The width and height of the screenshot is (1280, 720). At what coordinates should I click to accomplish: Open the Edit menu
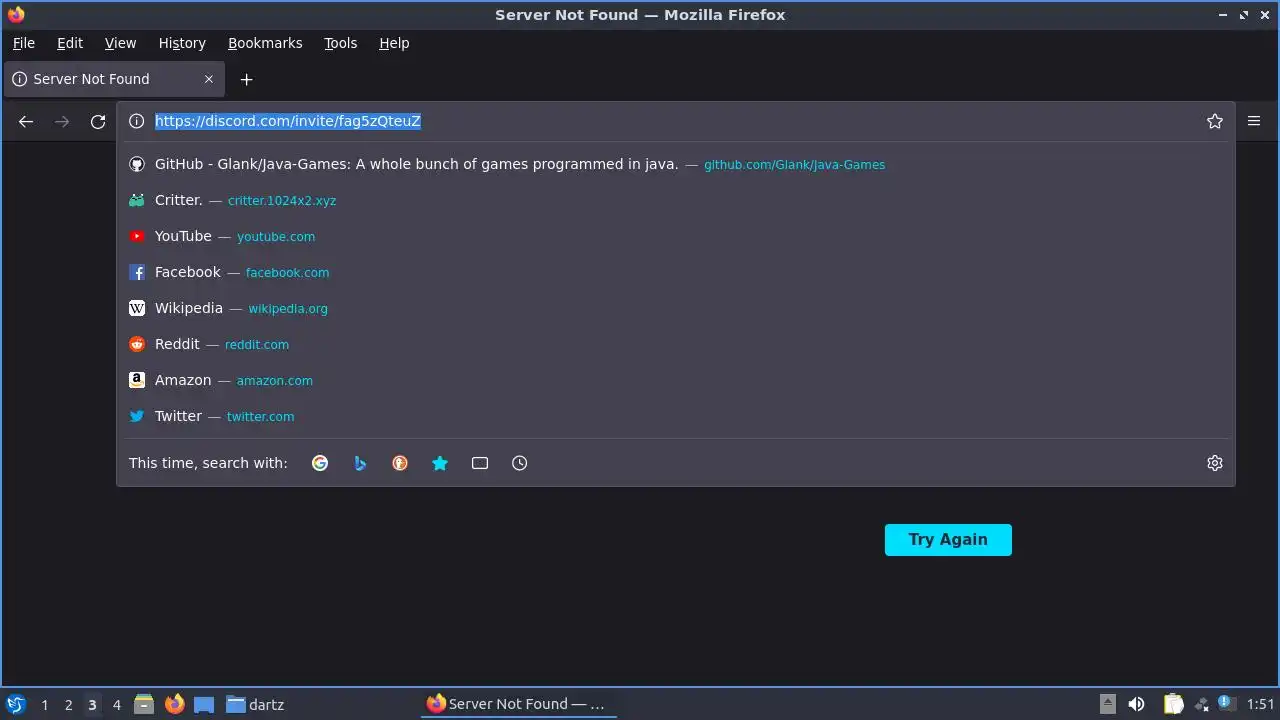(x=70, y=43)
